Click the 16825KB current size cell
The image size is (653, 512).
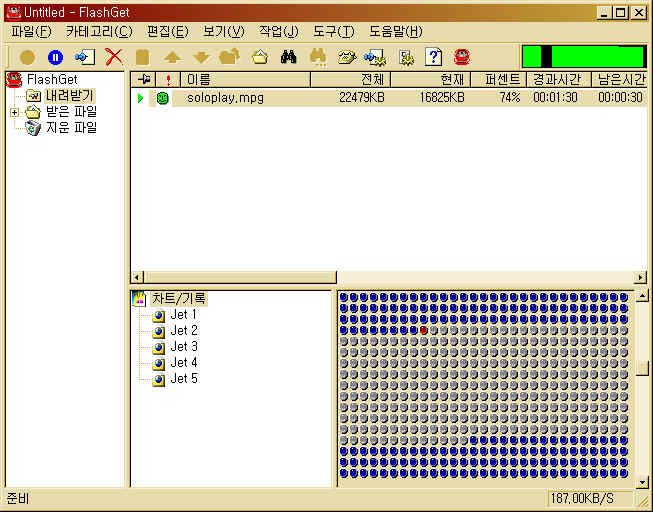pos(441,97)
